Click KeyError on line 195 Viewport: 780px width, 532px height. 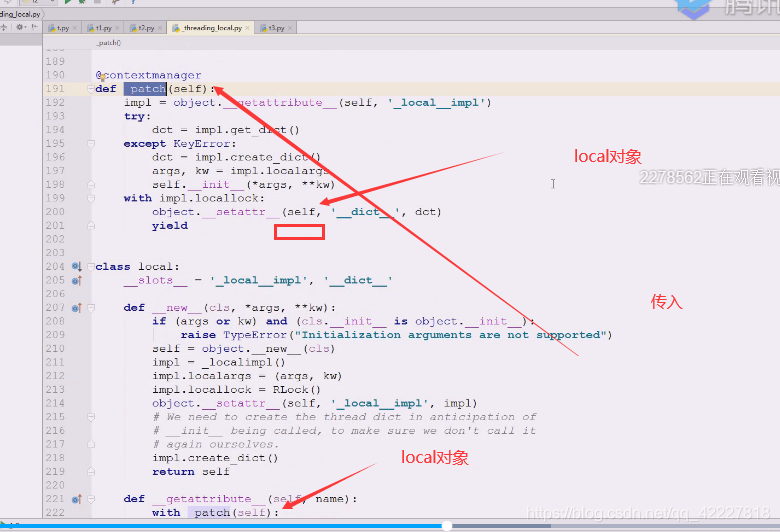point(201,144)
